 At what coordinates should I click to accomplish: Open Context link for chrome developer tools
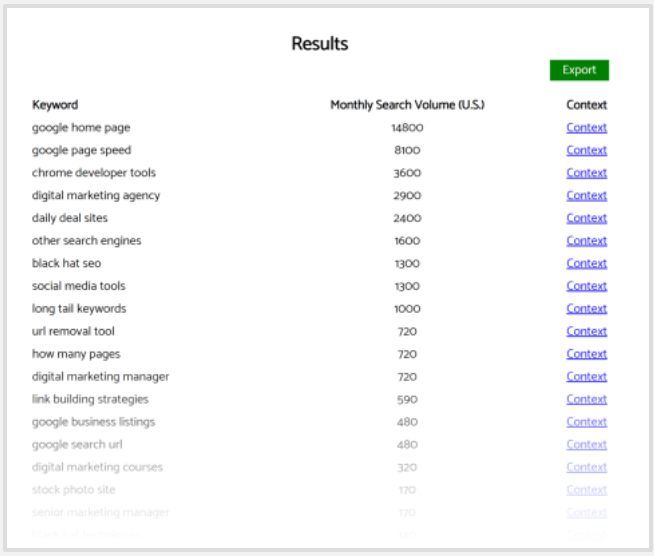tap(586, 173)
